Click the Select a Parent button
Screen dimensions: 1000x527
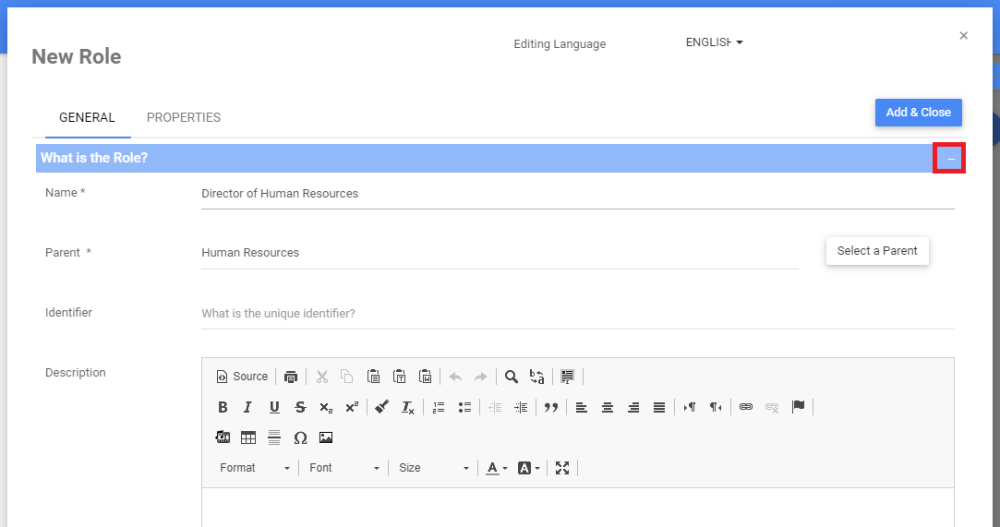click(x=877, y=251)
